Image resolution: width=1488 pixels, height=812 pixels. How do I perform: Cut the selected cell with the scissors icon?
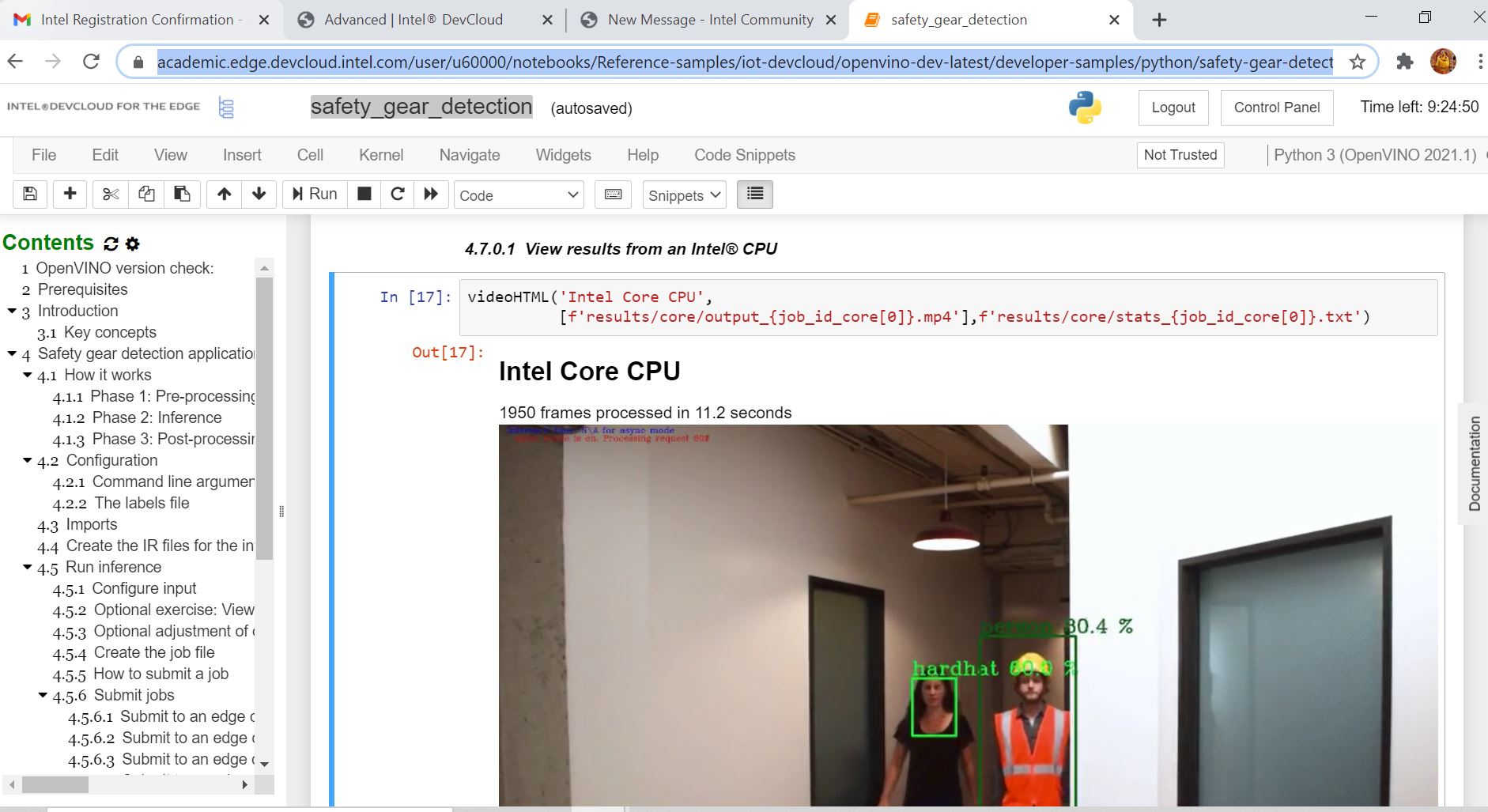tap(111, 194)
